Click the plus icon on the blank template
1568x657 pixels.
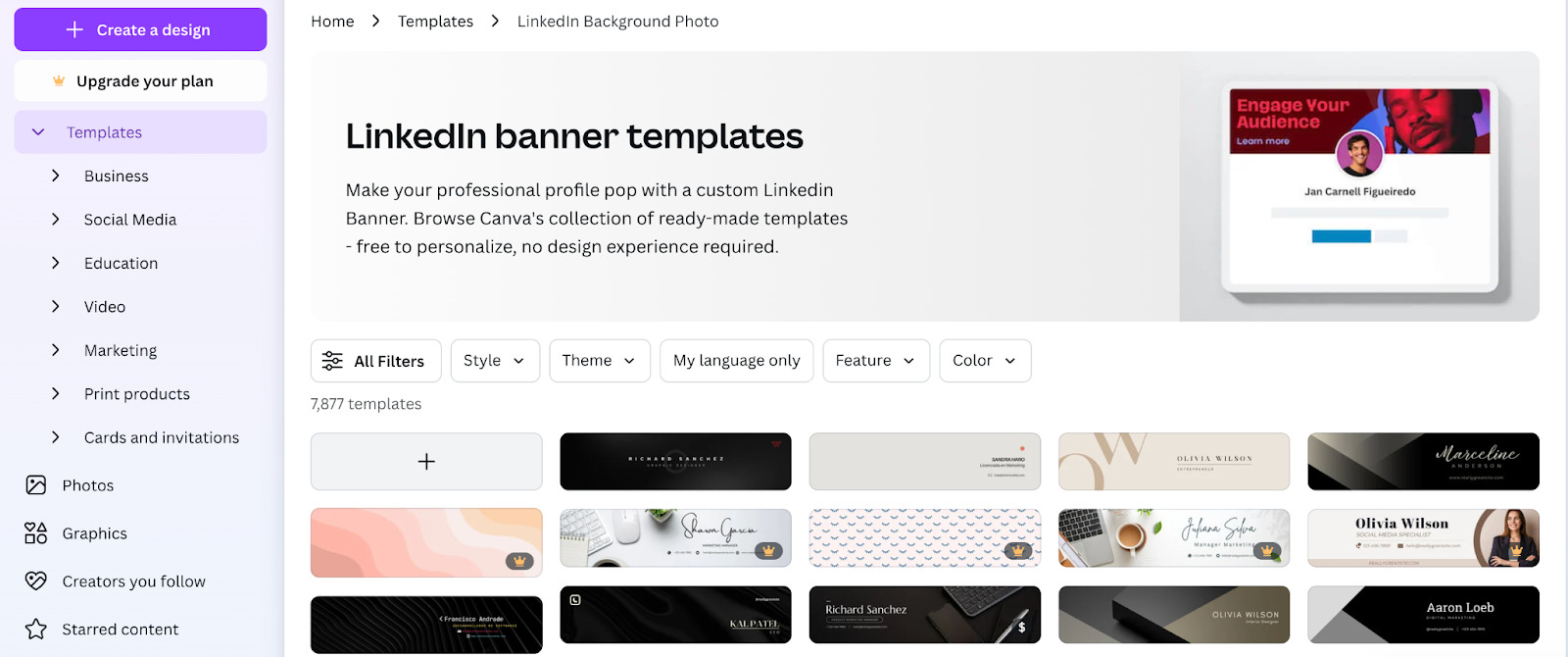point(426,462)
